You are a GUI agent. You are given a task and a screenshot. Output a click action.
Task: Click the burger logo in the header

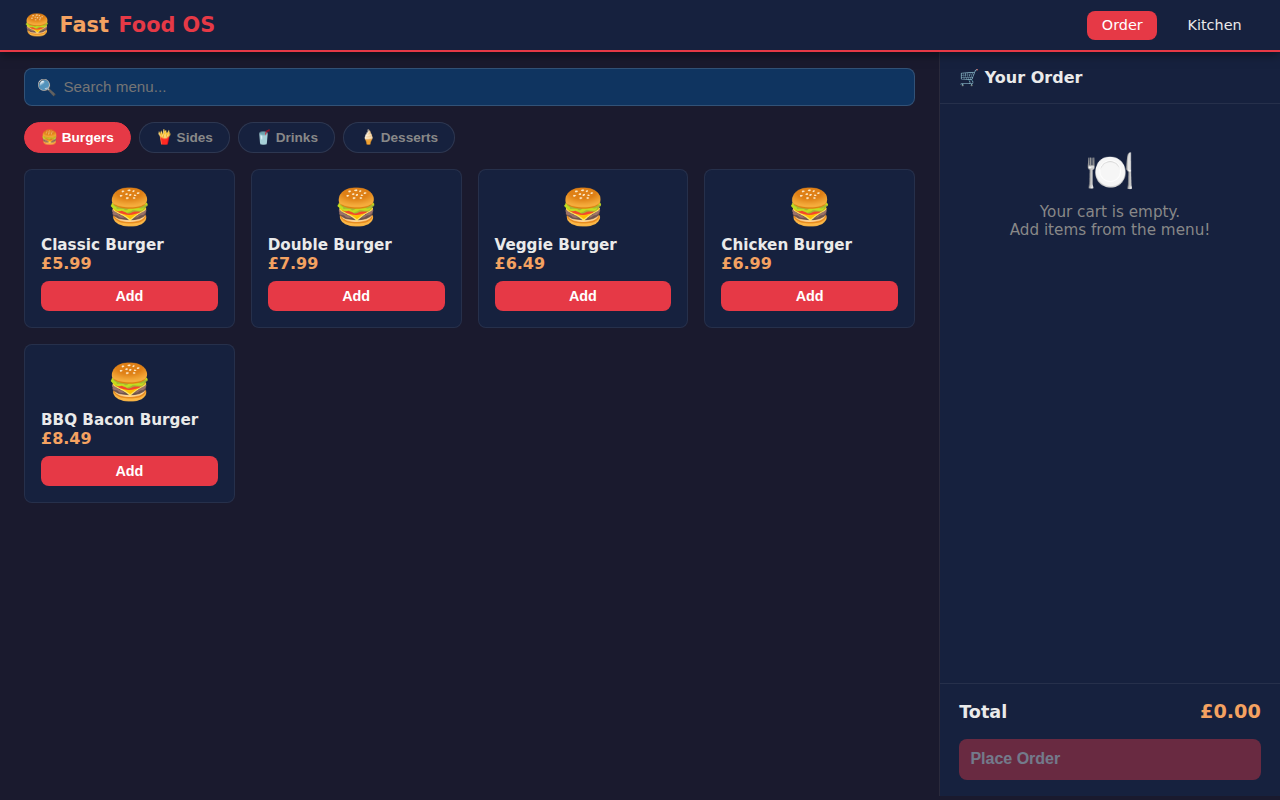(x=36, y=24)
